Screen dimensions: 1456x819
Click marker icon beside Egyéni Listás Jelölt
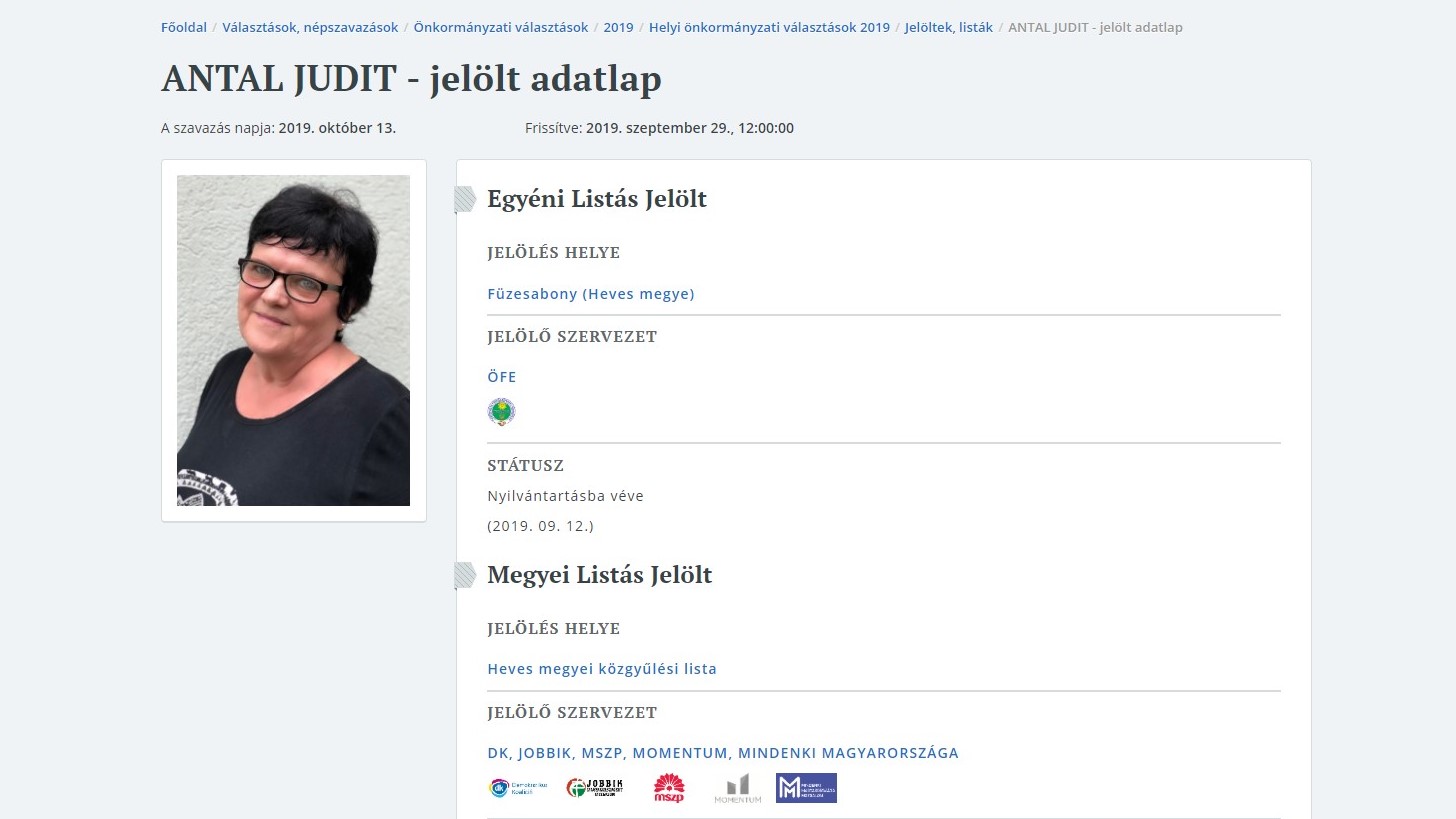(x=465, y=200)
